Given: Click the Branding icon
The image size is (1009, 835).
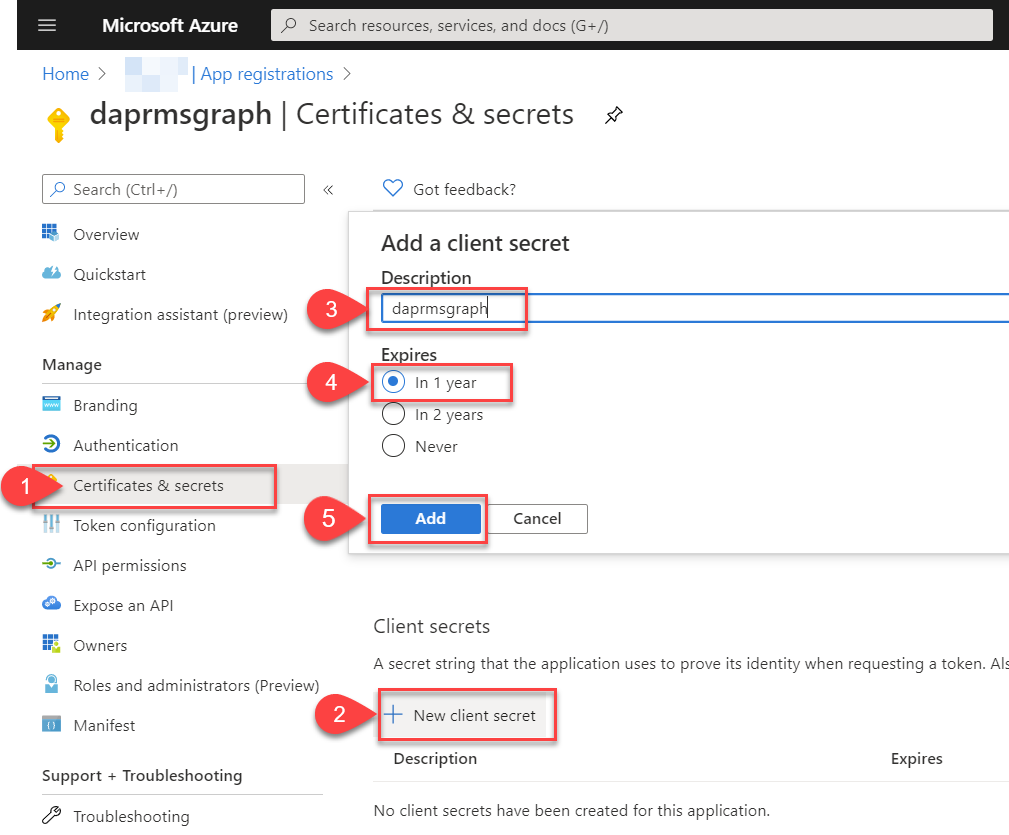Looking at the screenshot, I should pos(51,405).
